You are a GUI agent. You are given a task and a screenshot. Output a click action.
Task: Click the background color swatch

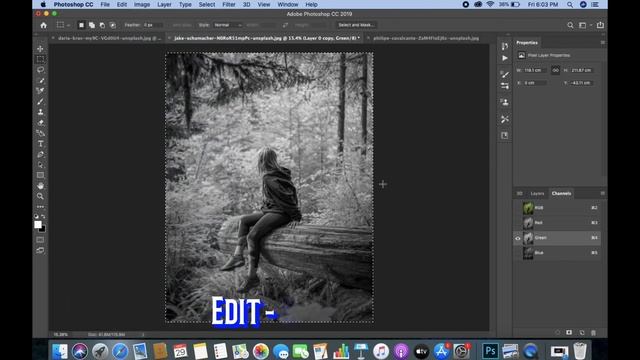pyautogui.click(x=43, y=229)
